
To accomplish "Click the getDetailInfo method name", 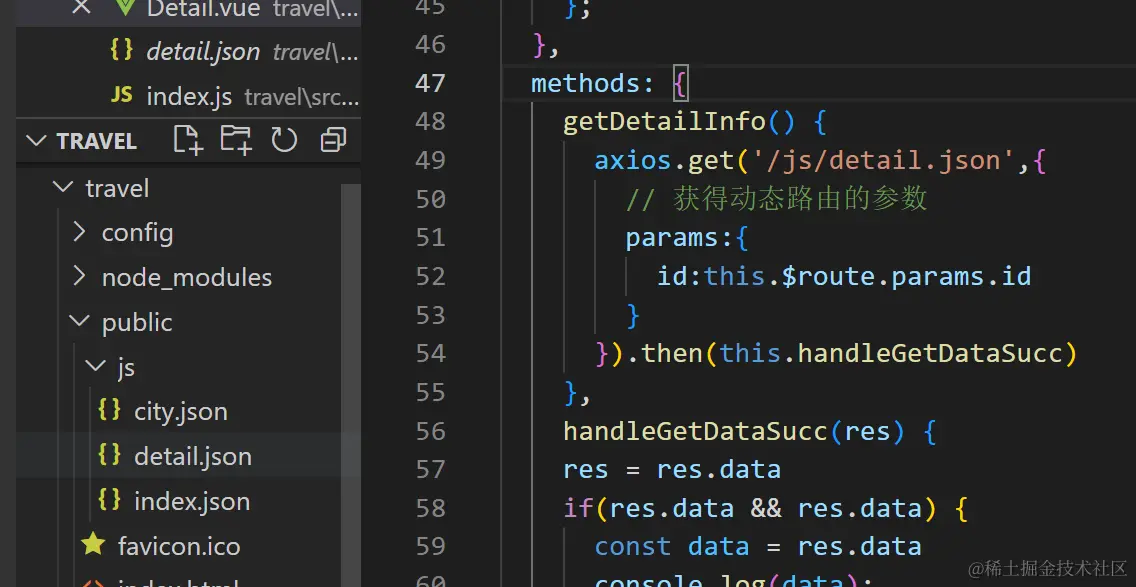I will coord(664,122).
